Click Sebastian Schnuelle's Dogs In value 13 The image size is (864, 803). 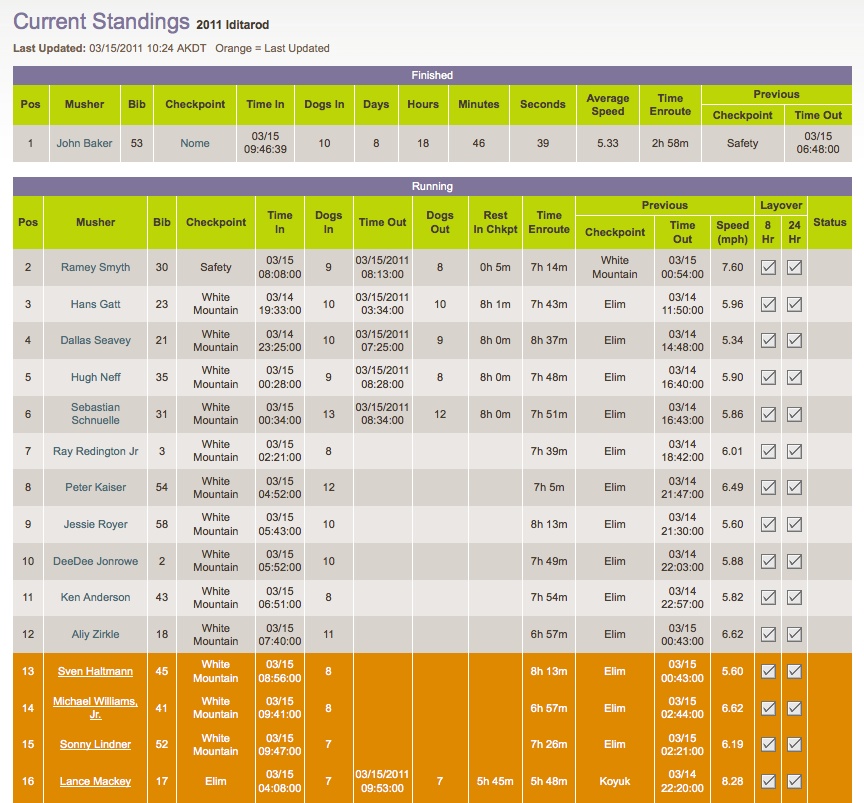[328, 414]
